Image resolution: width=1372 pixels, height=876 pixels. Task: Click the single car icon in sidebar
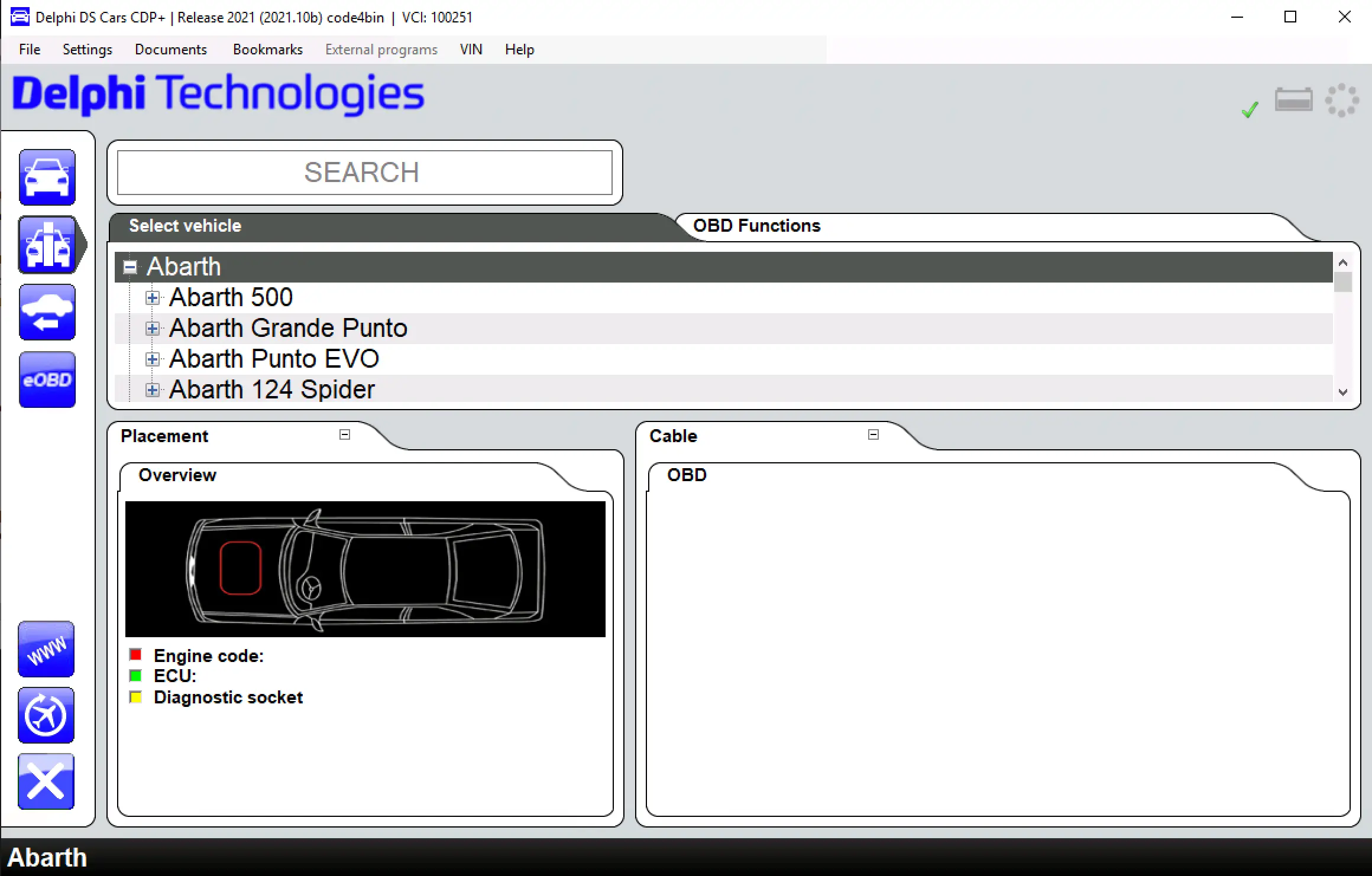pyautogui.click(x=47, y=177)
